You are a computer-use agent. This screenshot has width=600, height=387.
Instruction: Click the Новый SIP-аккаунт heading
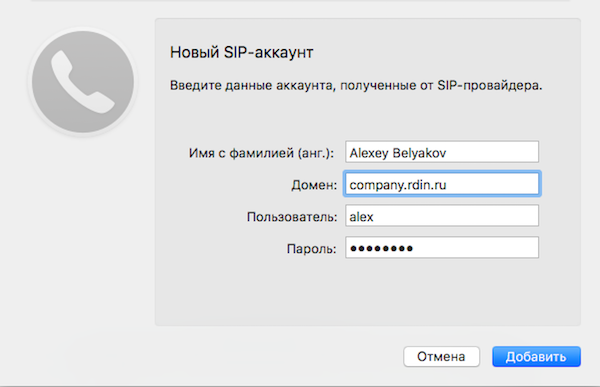point(241,52)
